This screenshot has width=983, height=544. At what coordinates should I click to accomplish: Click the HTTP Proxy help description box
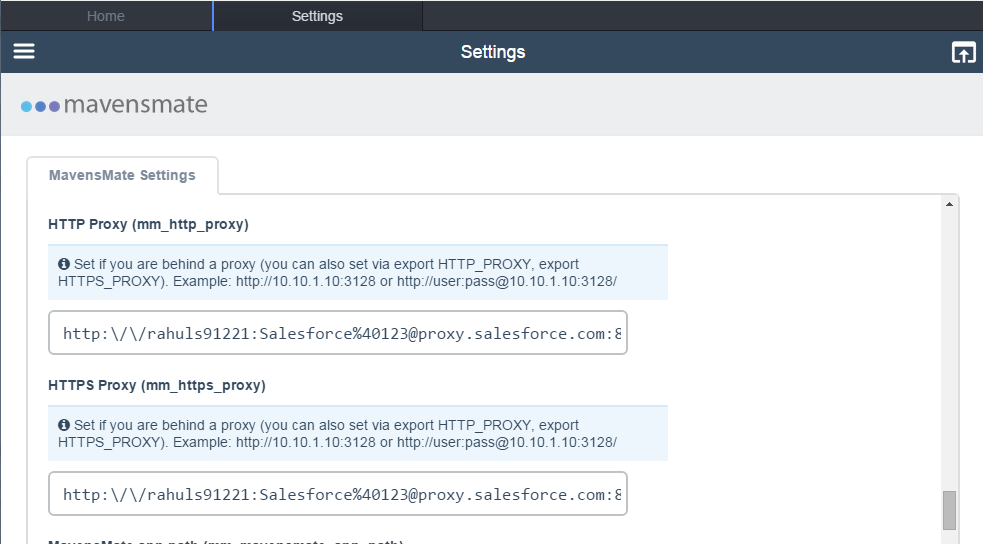(358, 273)
